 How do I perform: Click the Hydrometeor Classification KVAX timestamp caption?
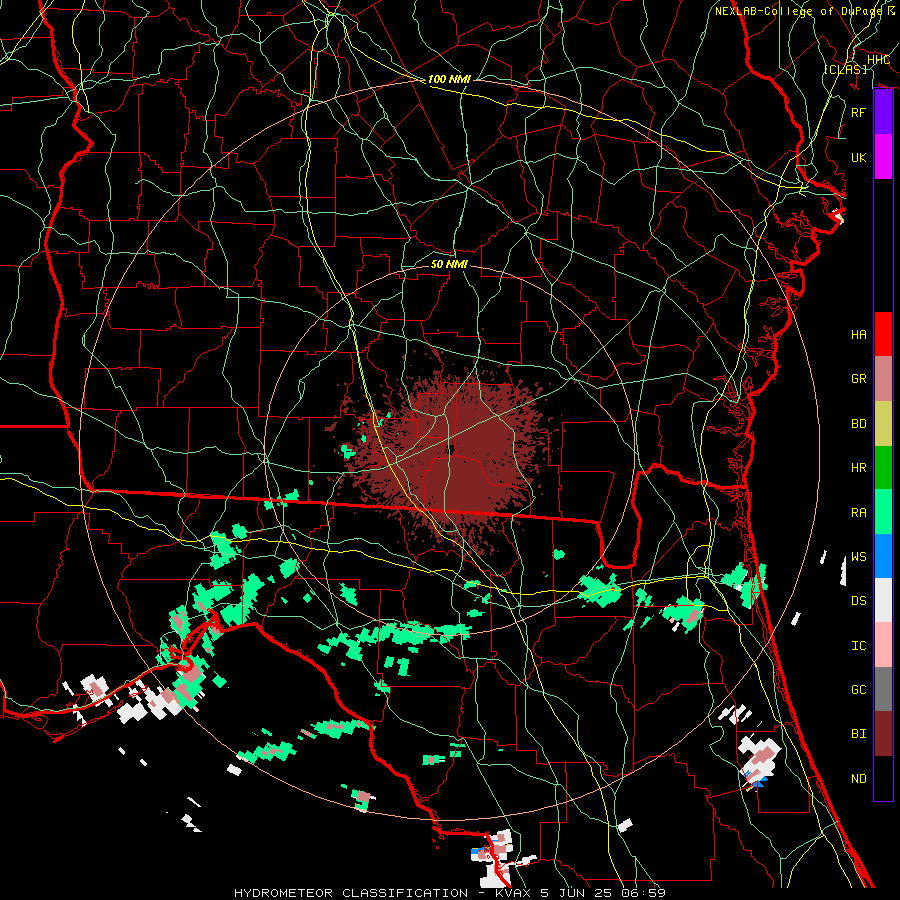[x=450, y=893]
